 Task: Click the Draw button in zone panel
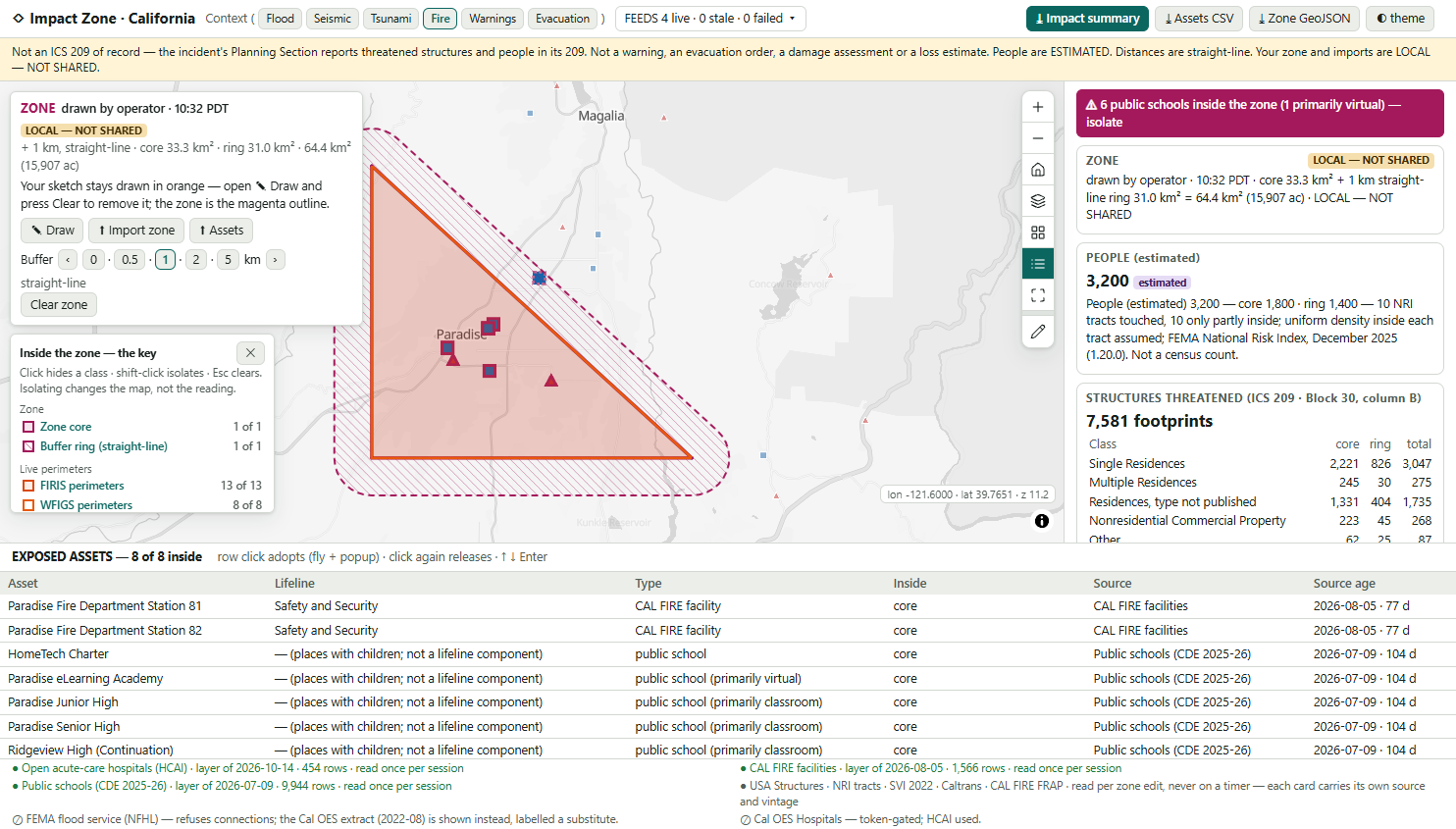pos(52,231)
